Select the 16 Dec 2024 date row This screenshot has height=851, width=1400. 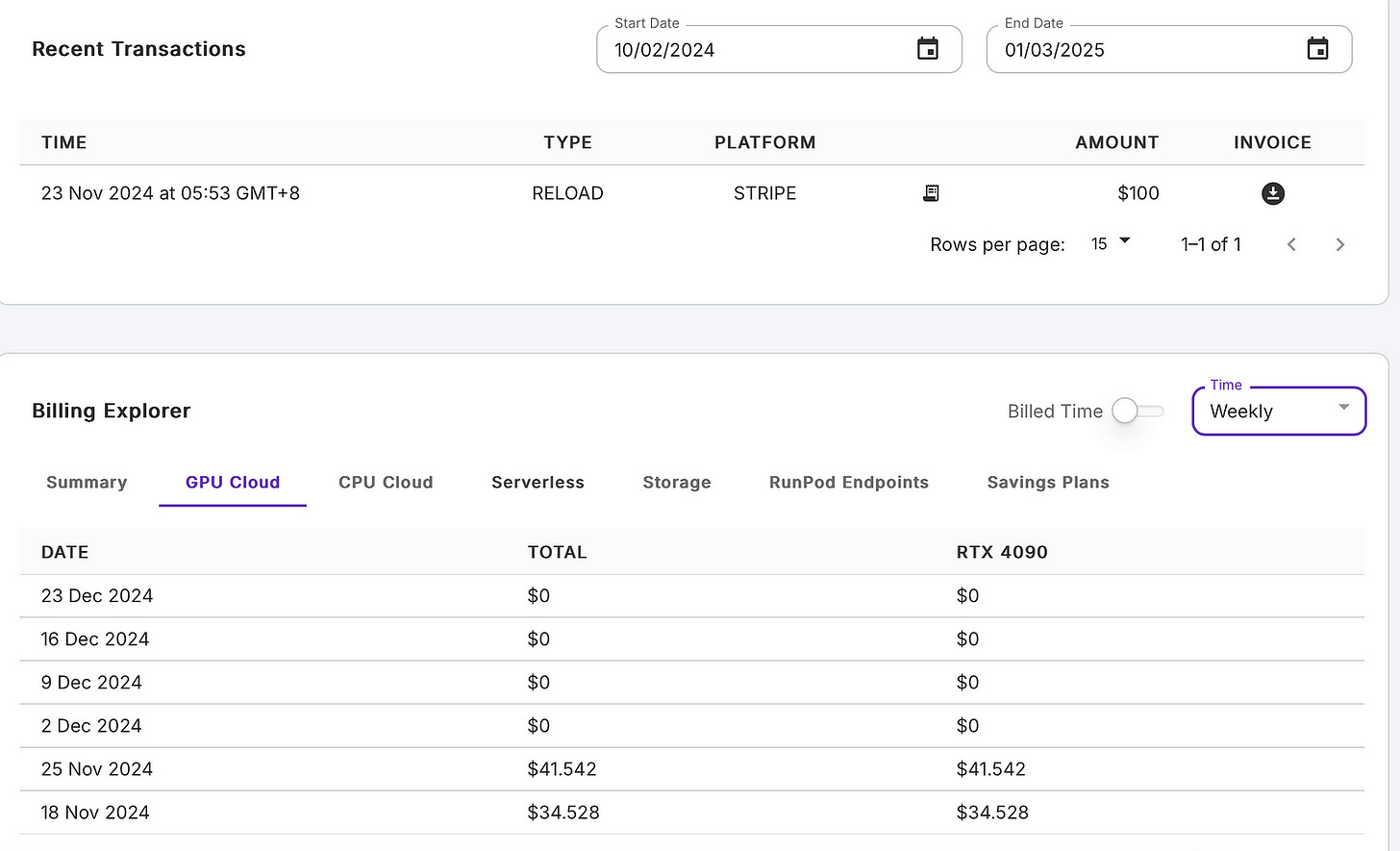pos(691,638)
